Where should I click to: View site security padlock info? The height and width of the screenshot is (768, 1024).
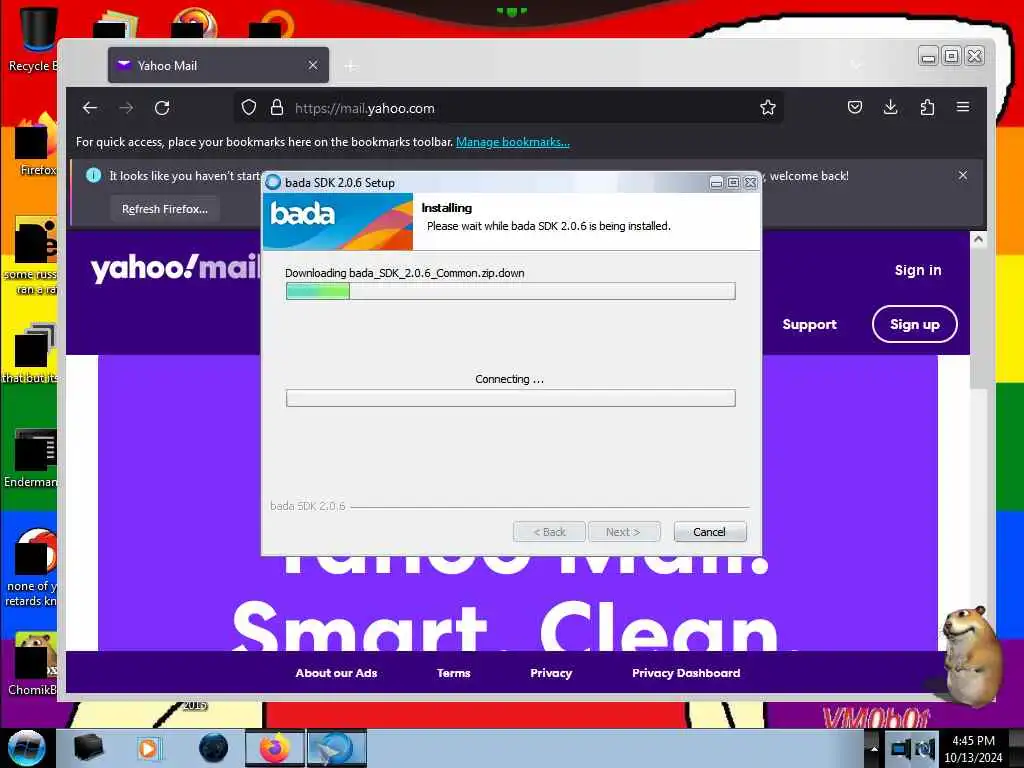[277, 107]
